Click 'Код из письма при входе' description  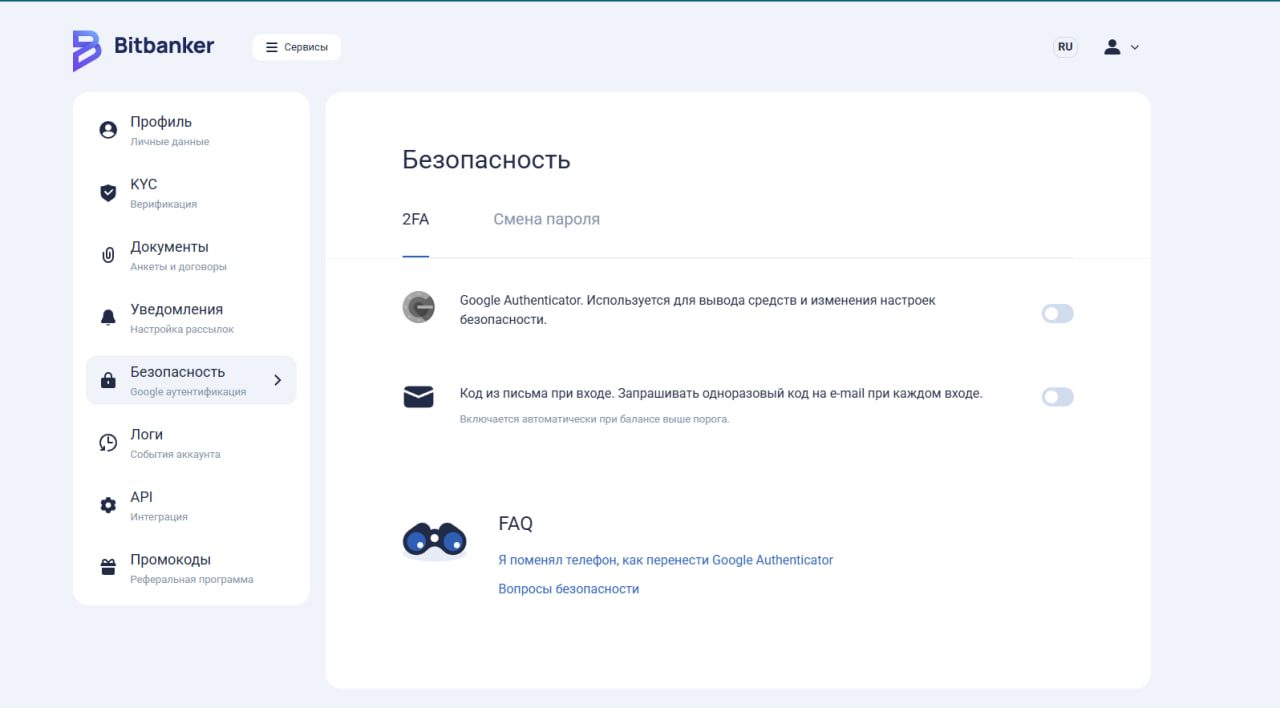coord(721,394)
